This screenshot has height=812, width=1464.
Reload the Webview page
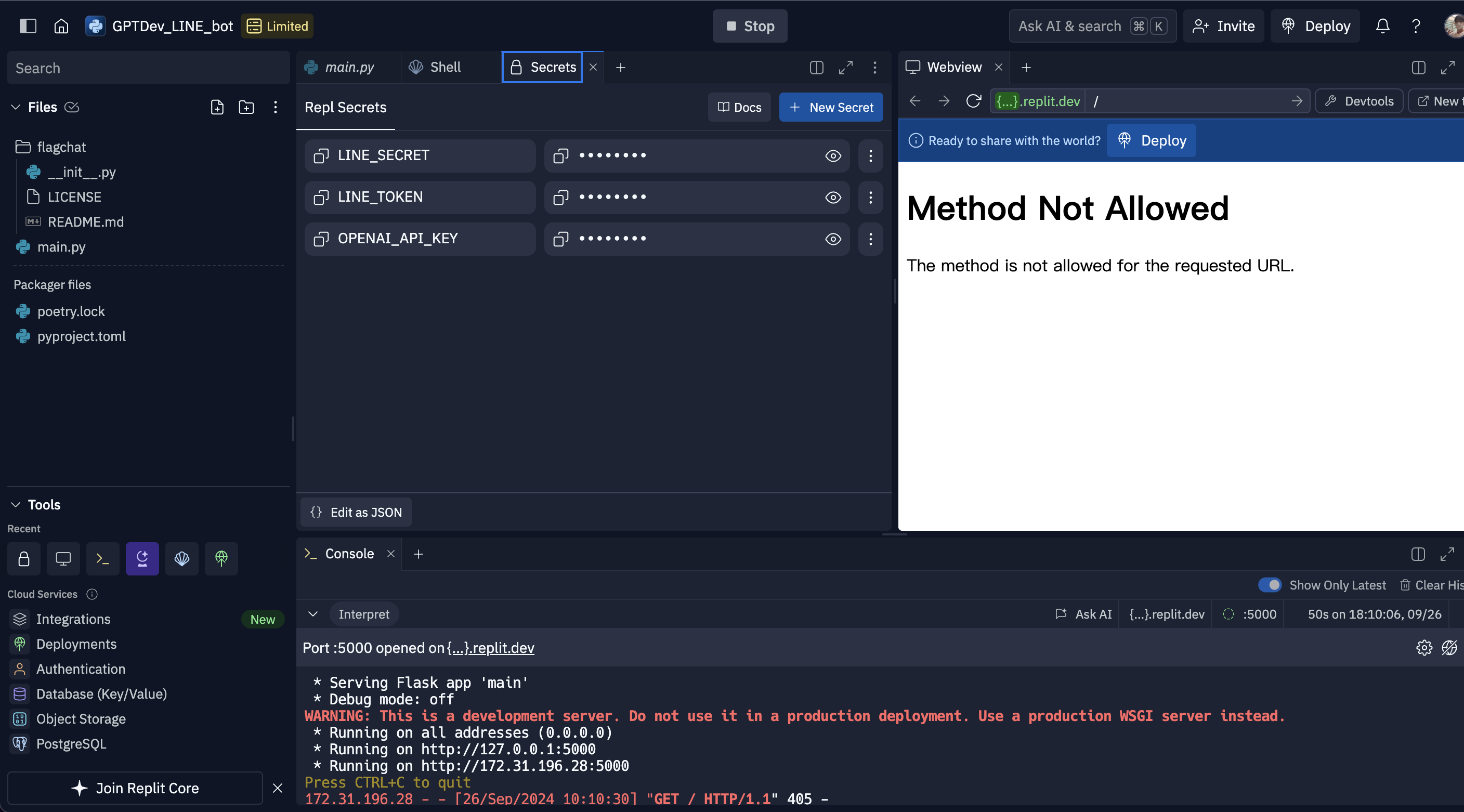pyautogui.click(x=973, y=101)
